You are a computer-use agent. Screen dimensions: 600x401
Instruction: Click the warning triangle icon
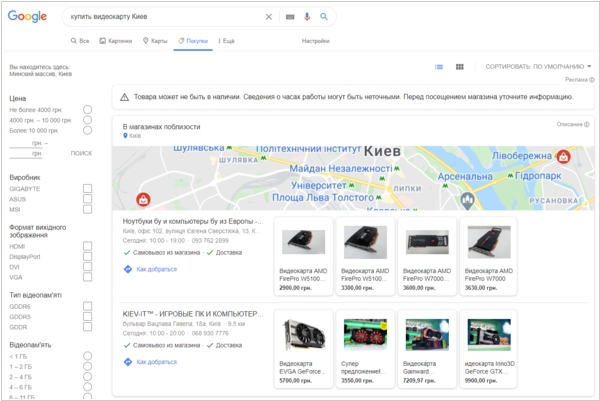pos(124,97)
